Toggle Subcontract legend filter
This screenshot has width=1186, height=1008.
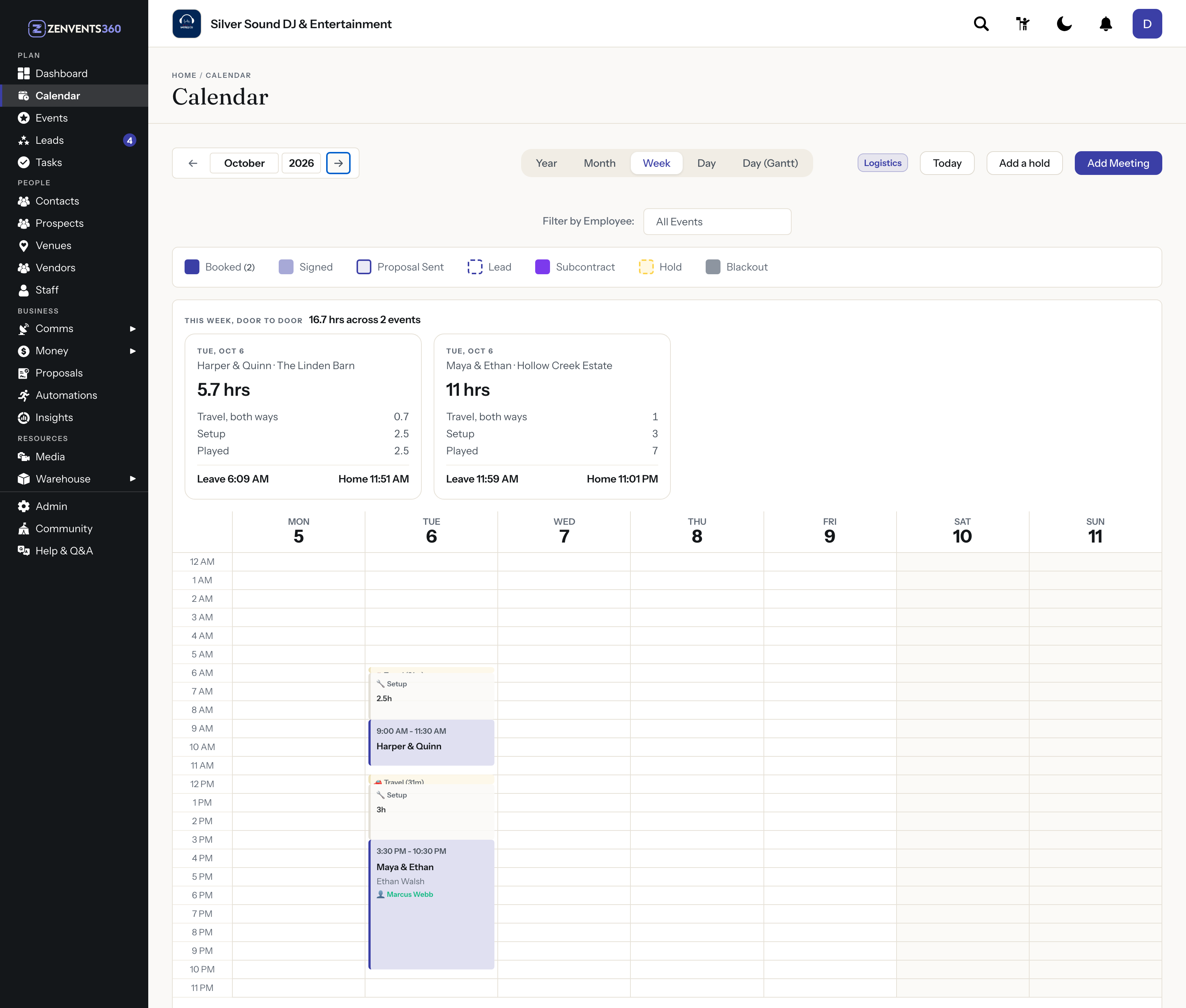[x=574, y=267]
